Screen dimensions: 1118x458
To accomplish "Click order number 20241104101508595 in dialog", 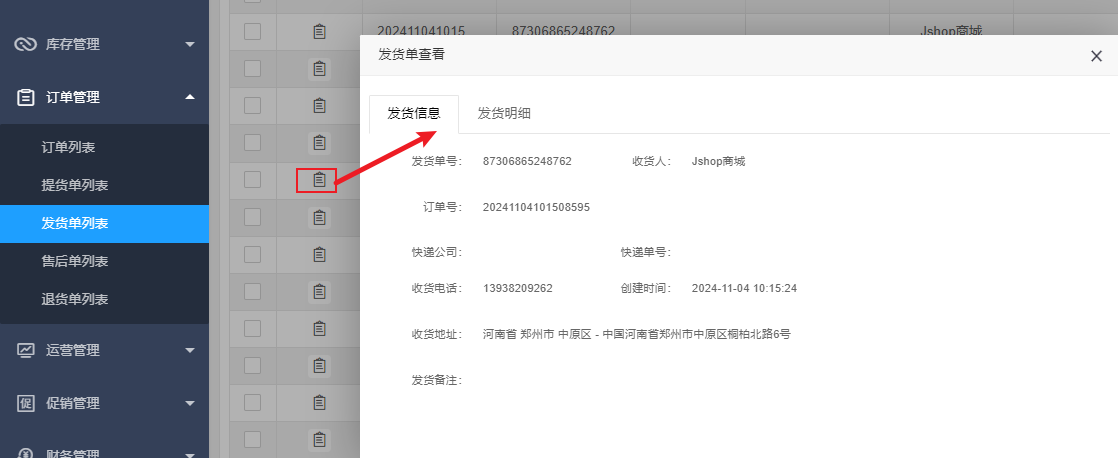I will (536, 207).
